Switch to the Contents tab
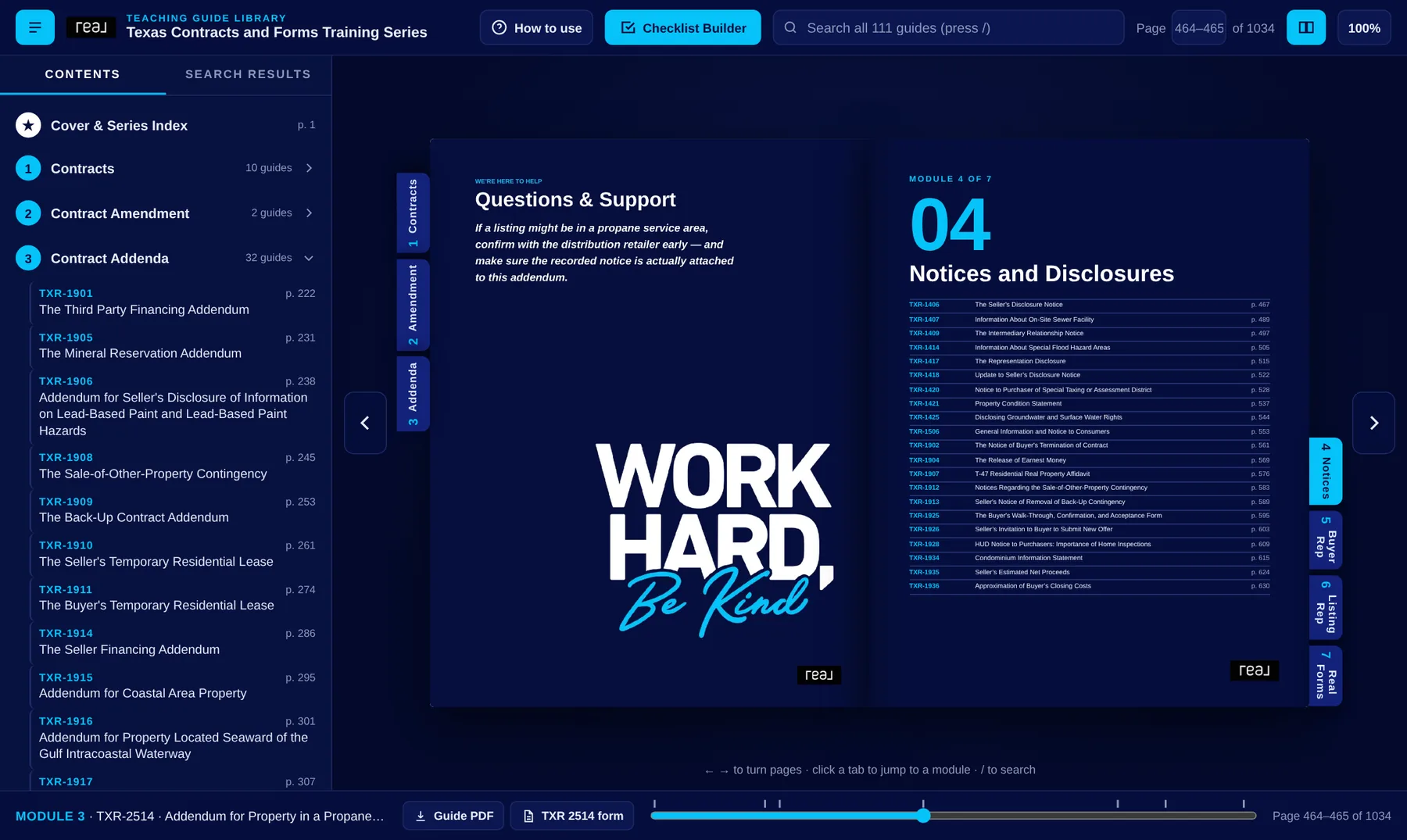Screen dimensions: 1407x840 (x=83, y=74)
